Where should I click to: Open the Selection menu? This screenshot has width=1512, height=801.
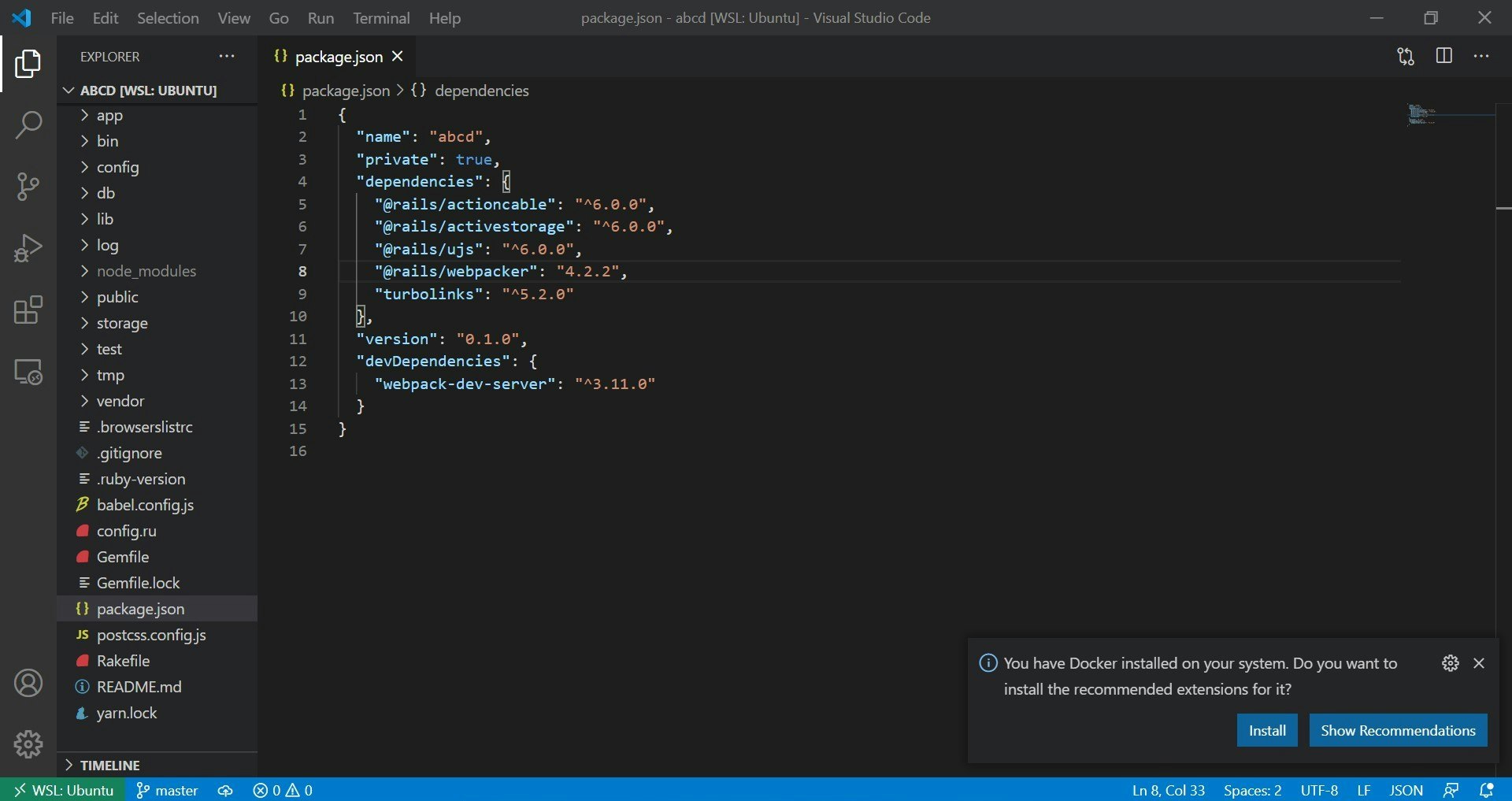pyautogui.click(x=168, y=17)
